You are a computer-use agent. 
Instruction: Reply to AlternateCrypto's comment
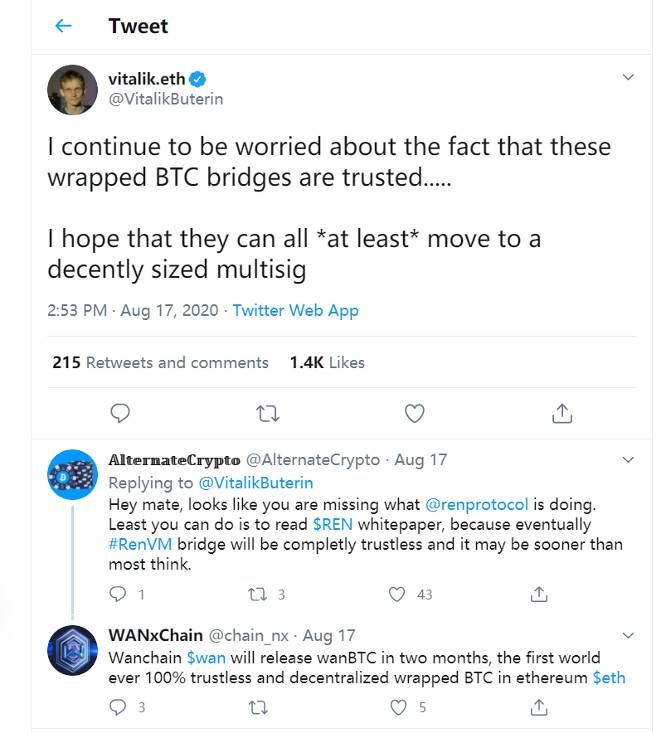118,594
